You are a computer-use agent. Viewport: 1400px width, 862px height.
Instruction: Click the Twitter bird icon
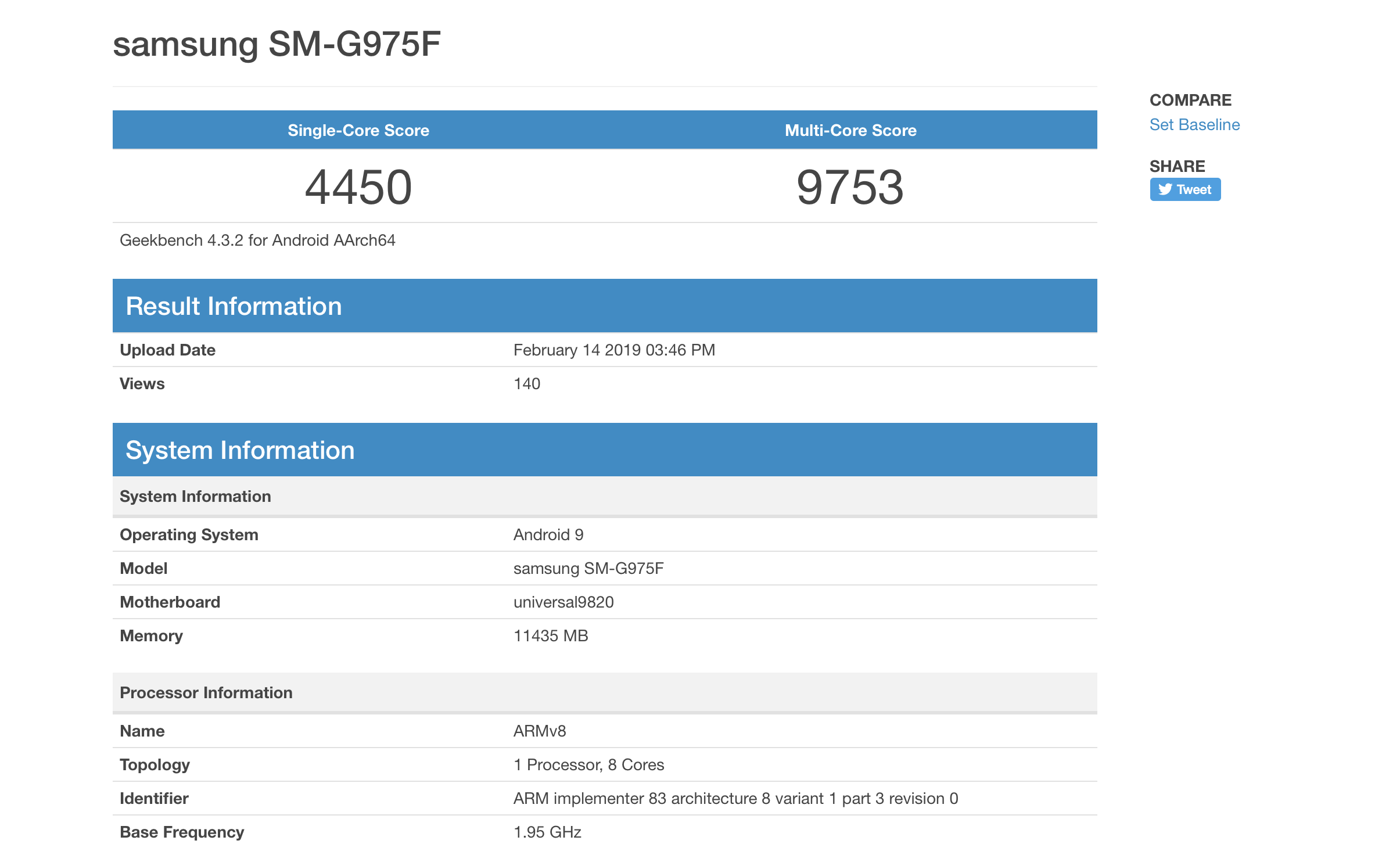[1165, 189]
